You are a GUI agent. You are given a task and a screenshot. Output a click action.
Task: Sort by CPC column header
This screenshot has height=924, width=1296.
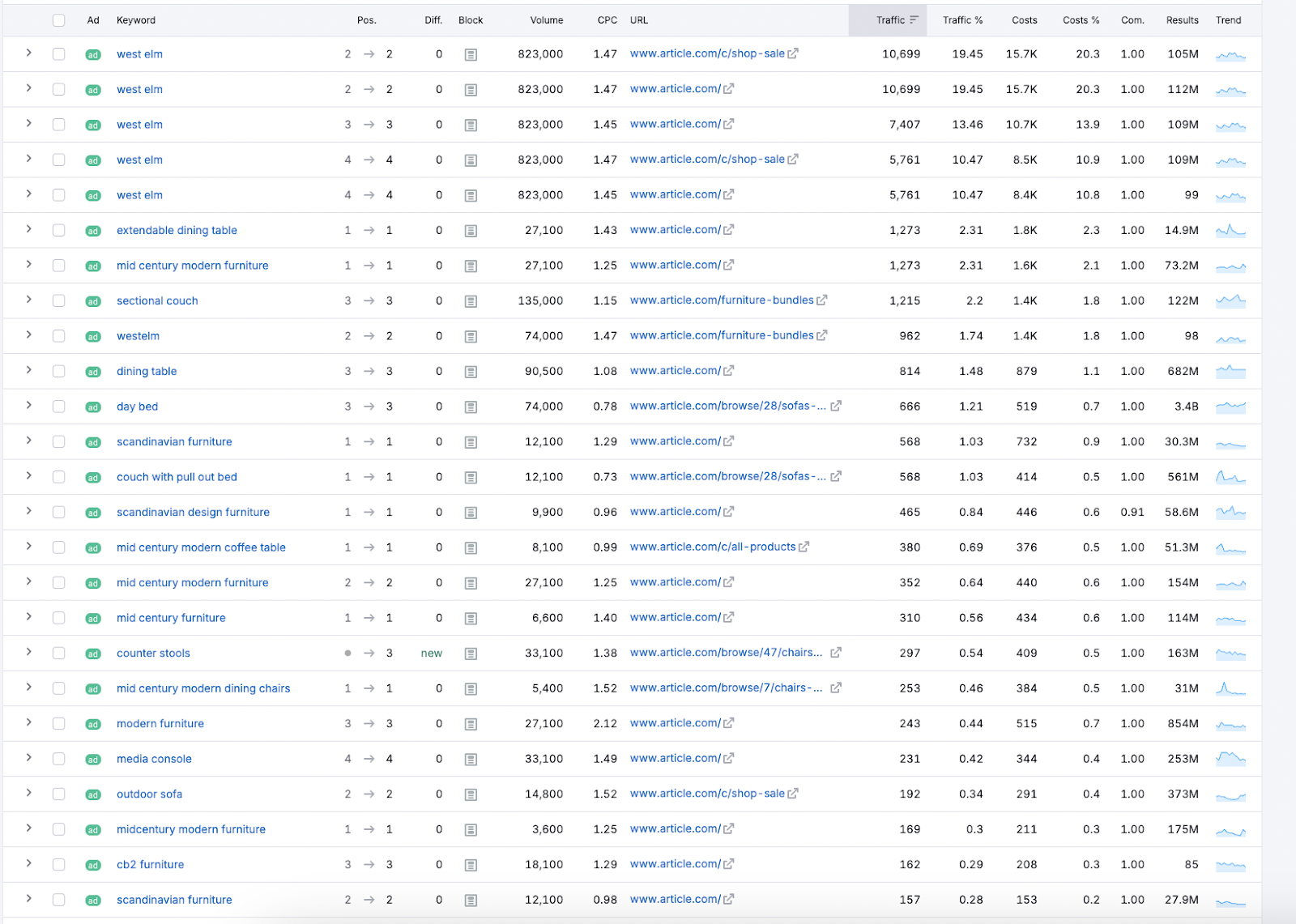[607, 20]
